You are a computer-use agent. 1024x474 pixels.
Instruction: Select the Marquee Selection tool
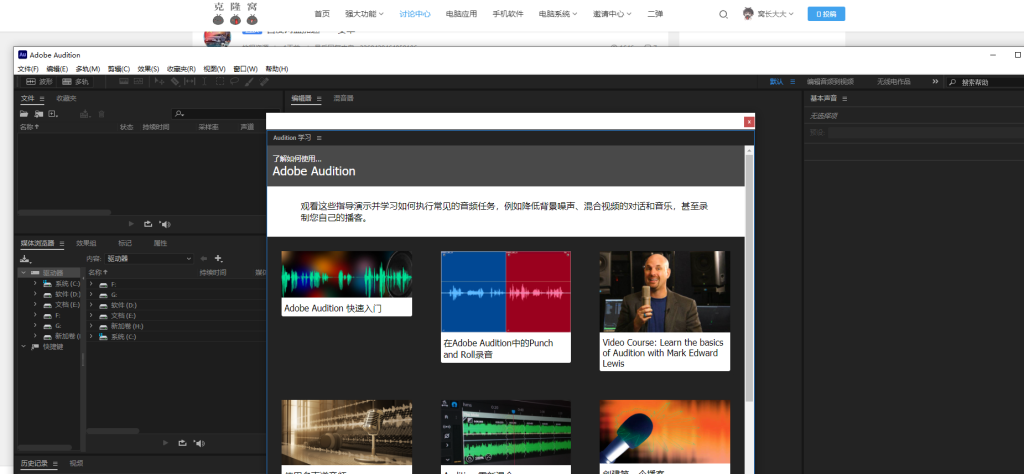click(219, 82)
